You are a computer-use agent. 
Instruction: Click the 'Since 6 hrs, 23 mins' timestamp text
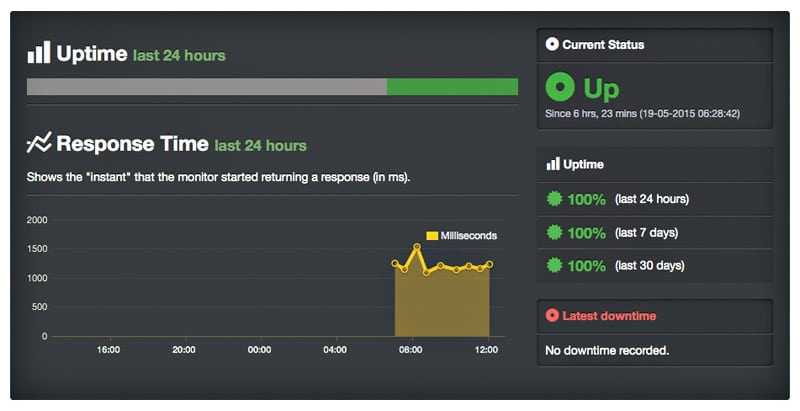642,114
